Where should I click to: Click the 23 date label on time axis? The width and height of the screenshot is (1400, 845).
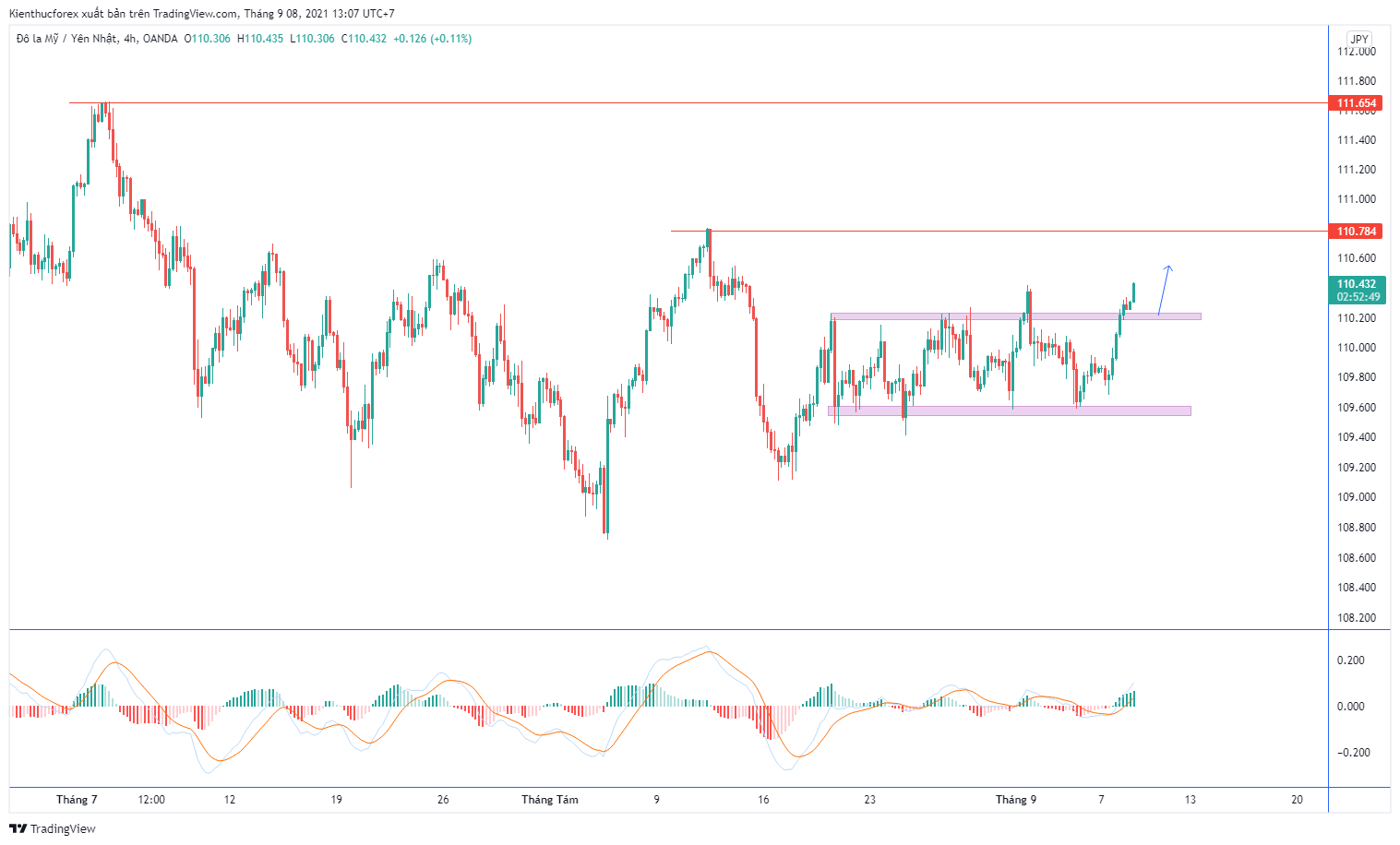(x=870, y=800)
